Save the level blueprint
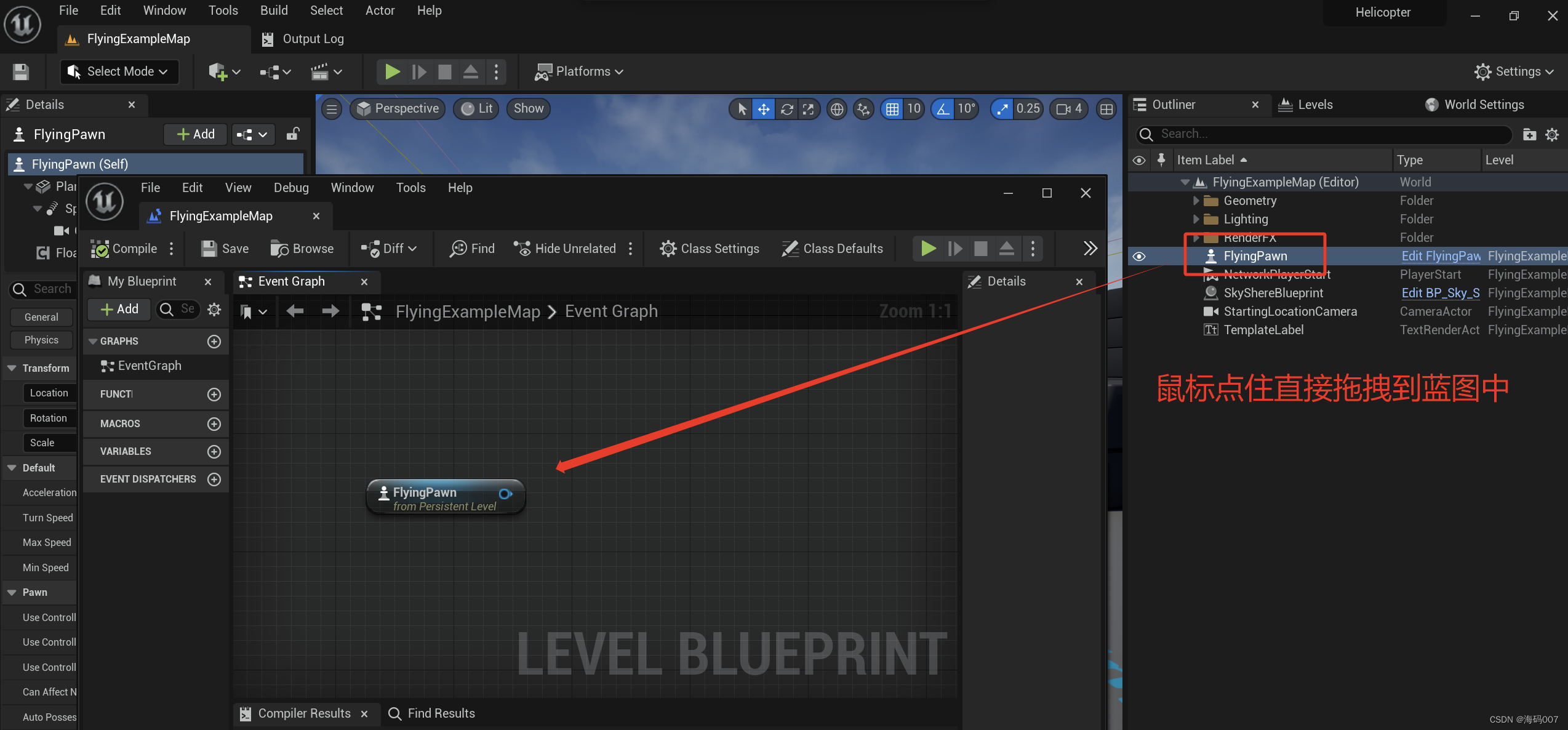 pos(225,249)
